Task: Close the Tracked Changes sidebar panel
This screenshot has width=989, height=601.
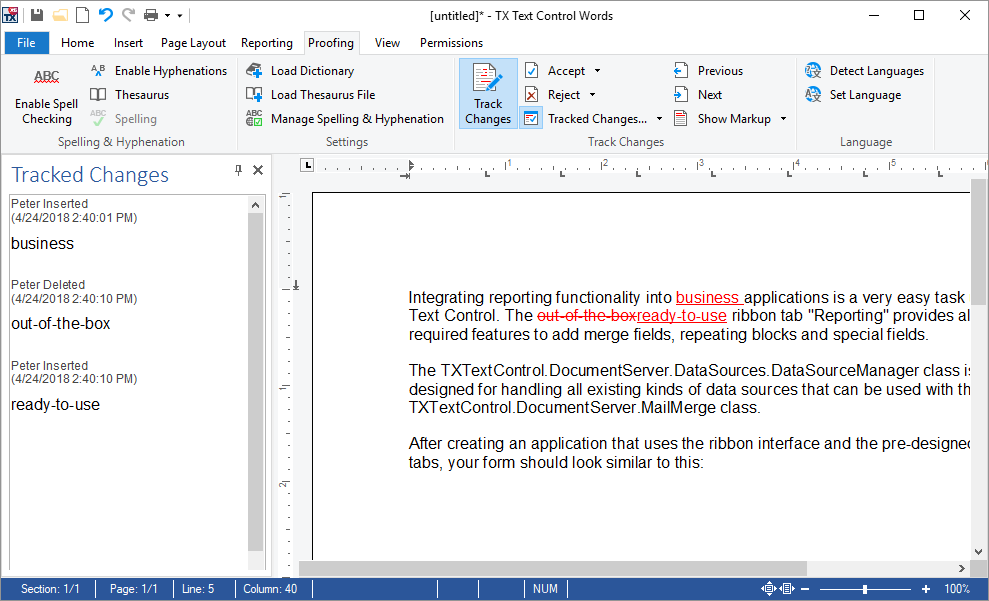Action: [258, 170]
